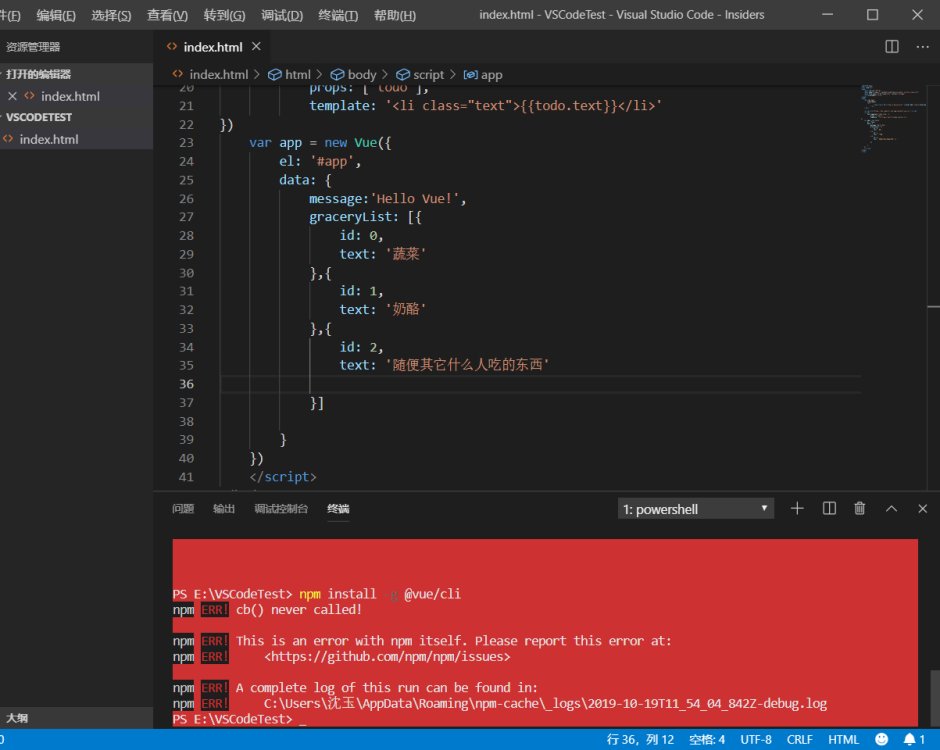Change the CRLF line ending setting
940x750 pixels.
[x=800, y=740]
